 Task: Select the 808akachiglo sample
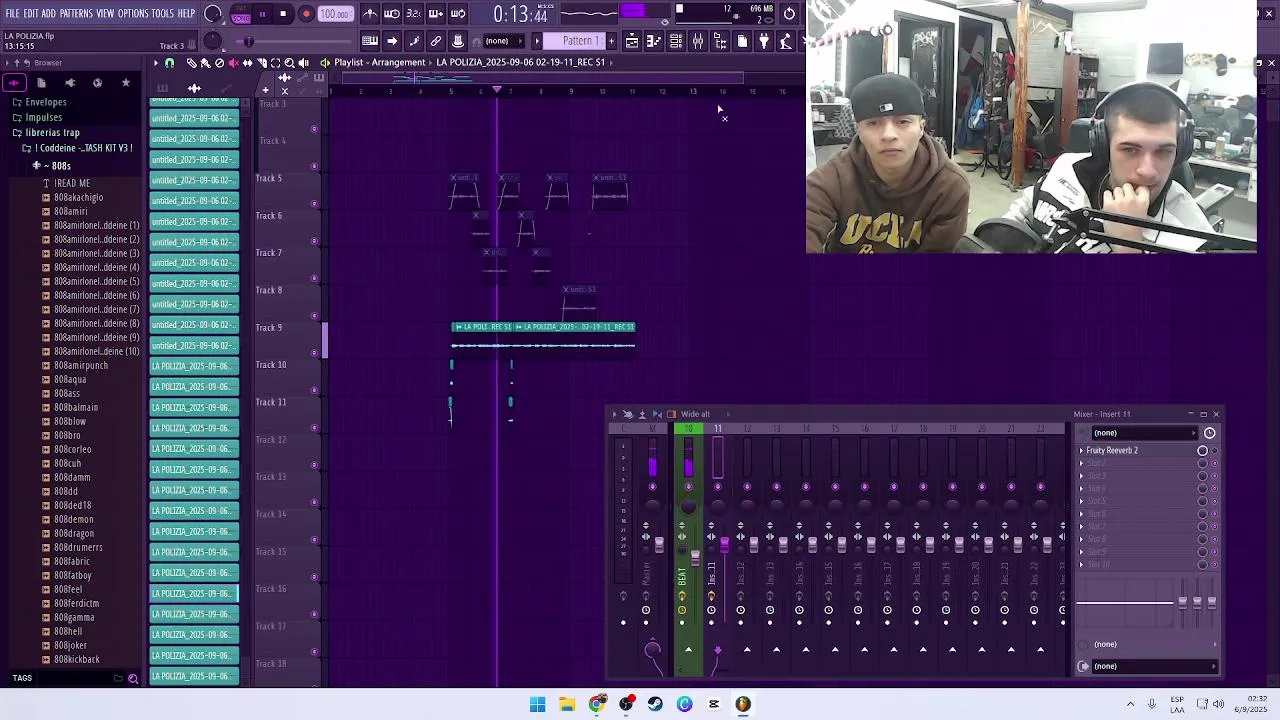coord(78,197)
